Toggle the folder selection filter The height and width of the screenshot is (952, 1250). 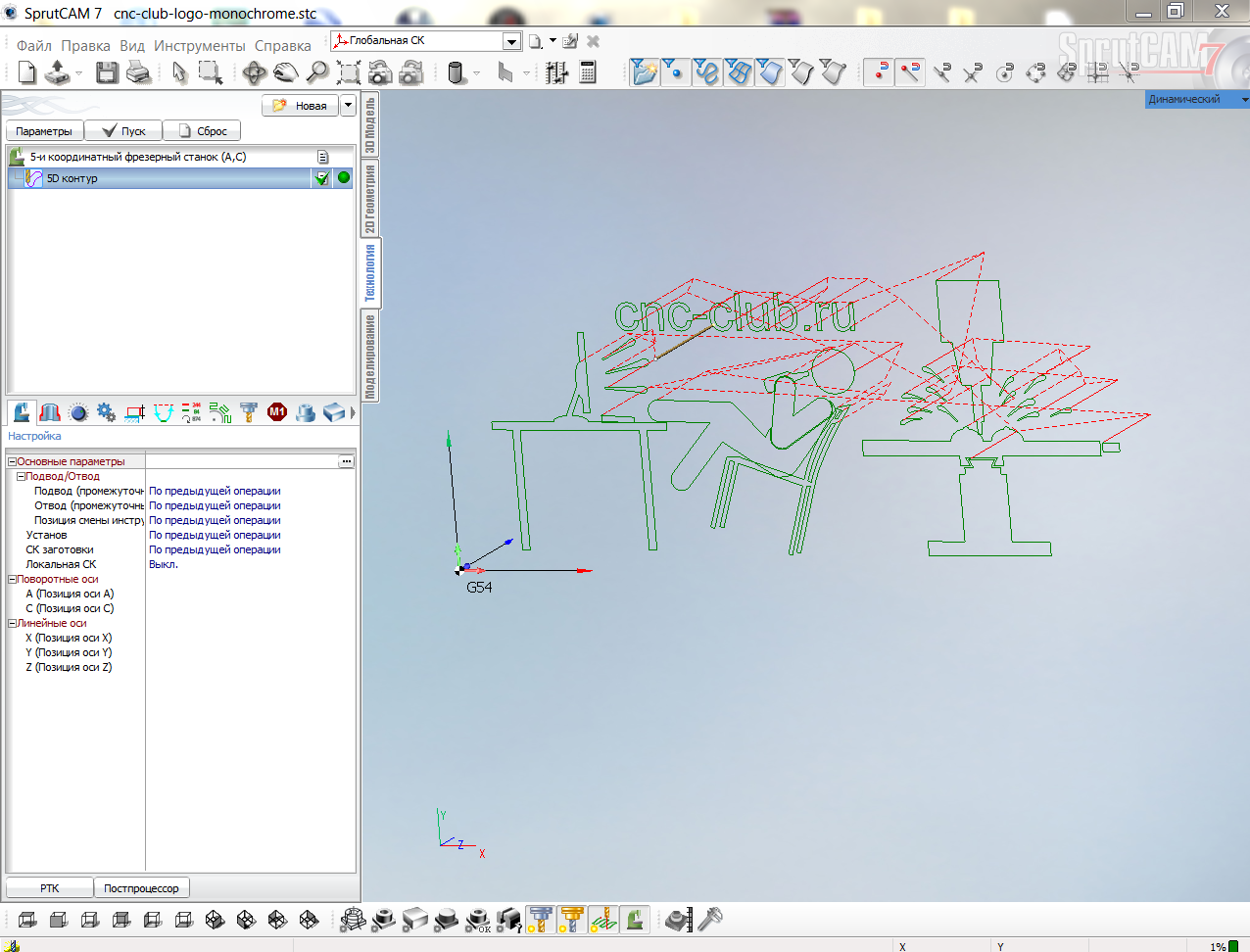pos(644,72)
